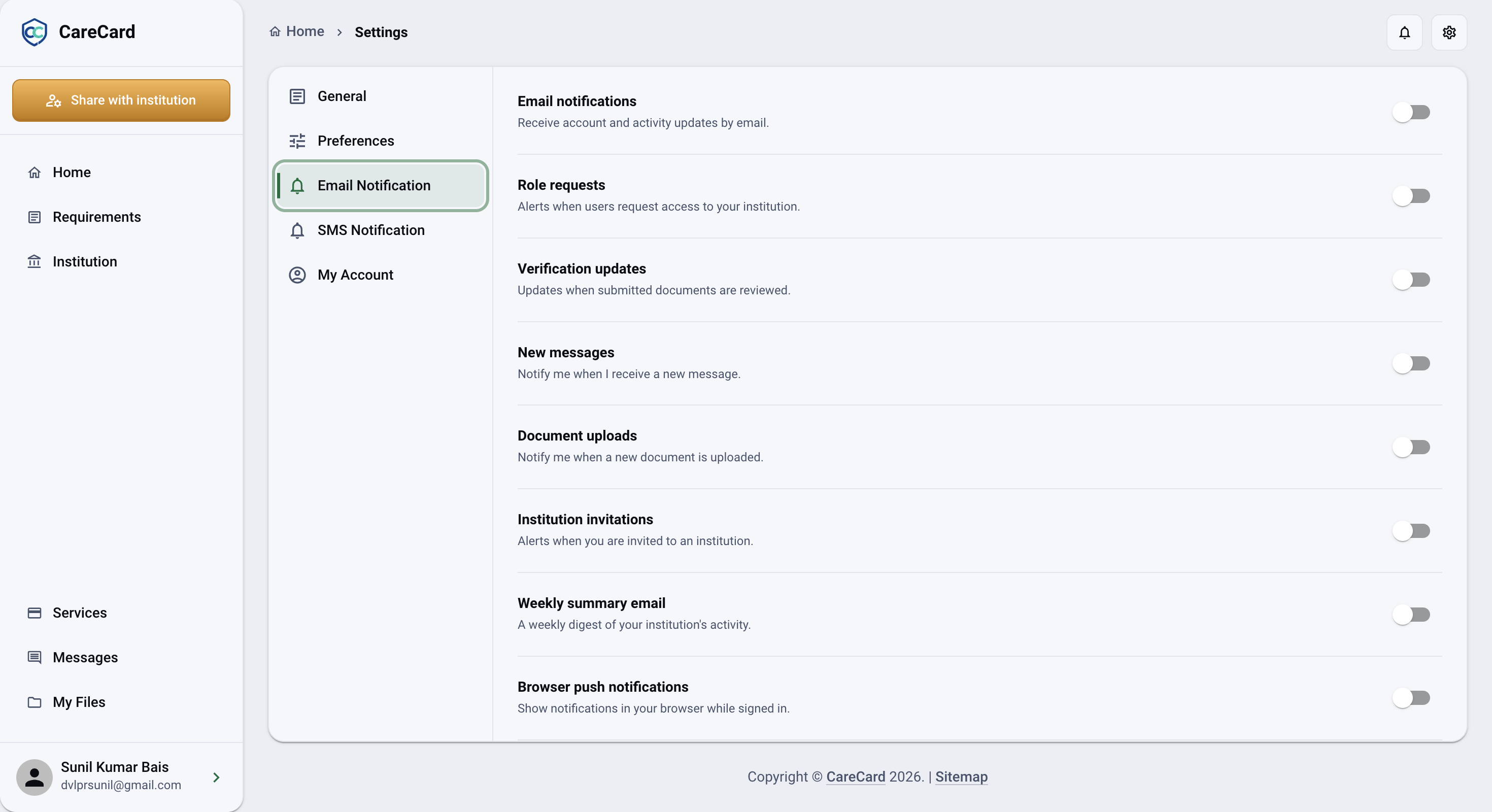Open settings gear icon in top bar

(1448, 32)
